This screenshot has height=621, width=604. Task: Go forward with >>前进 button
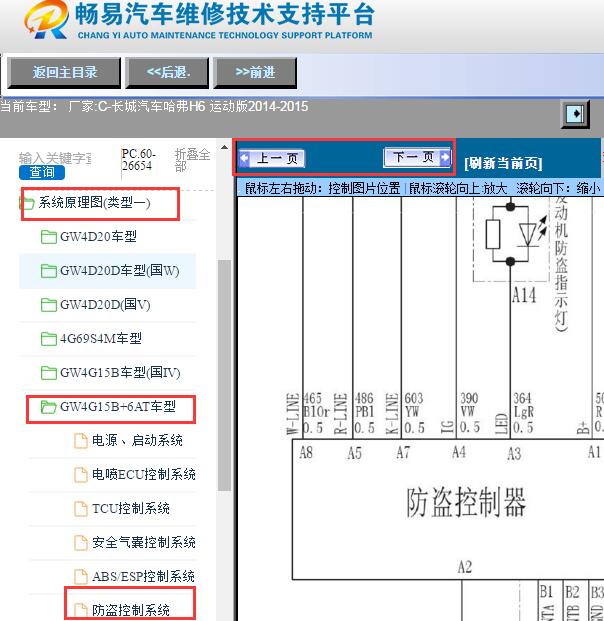255,72
